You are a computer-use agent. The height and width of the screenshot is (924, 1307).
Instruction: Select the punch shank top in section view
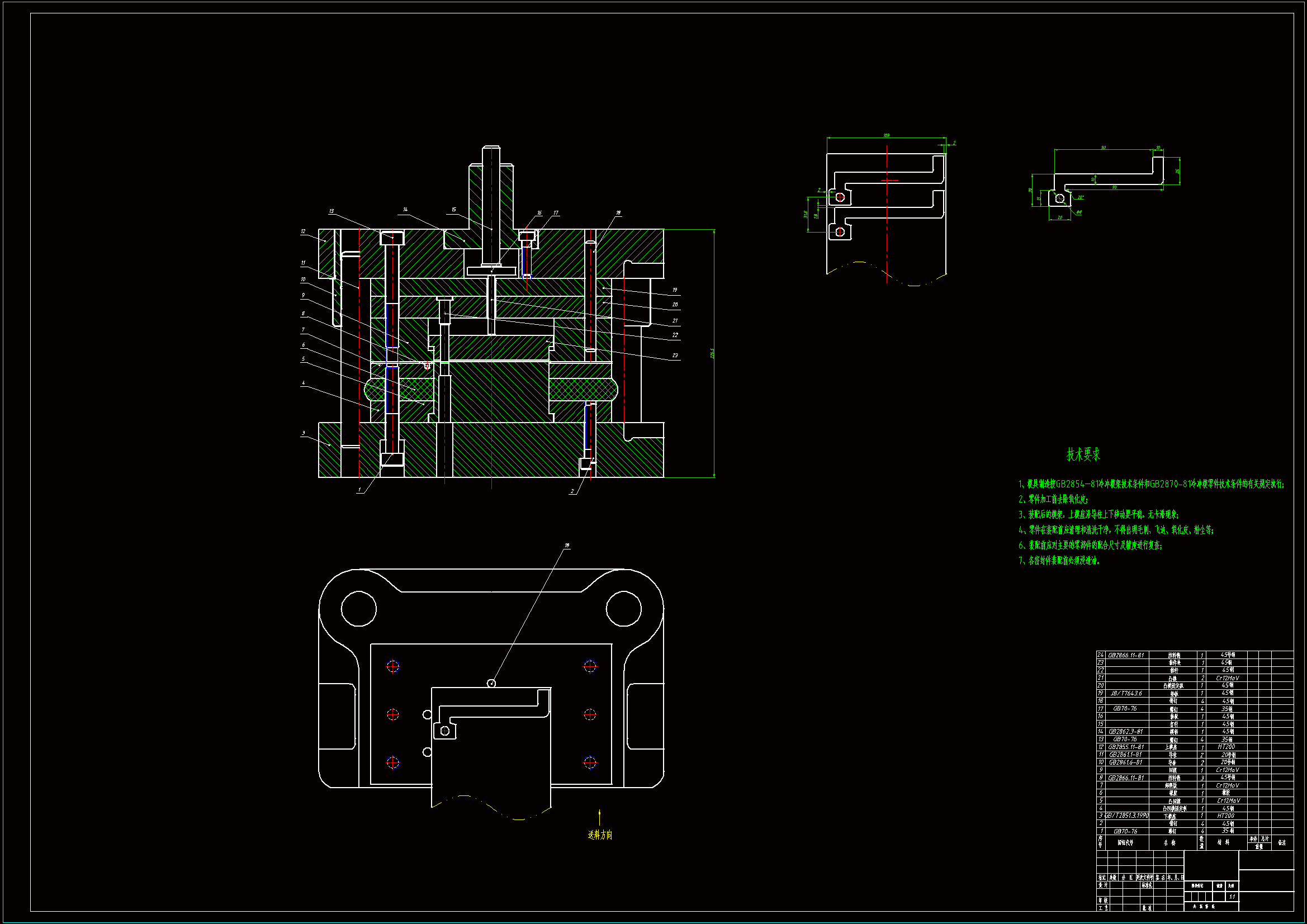point(491,149)
